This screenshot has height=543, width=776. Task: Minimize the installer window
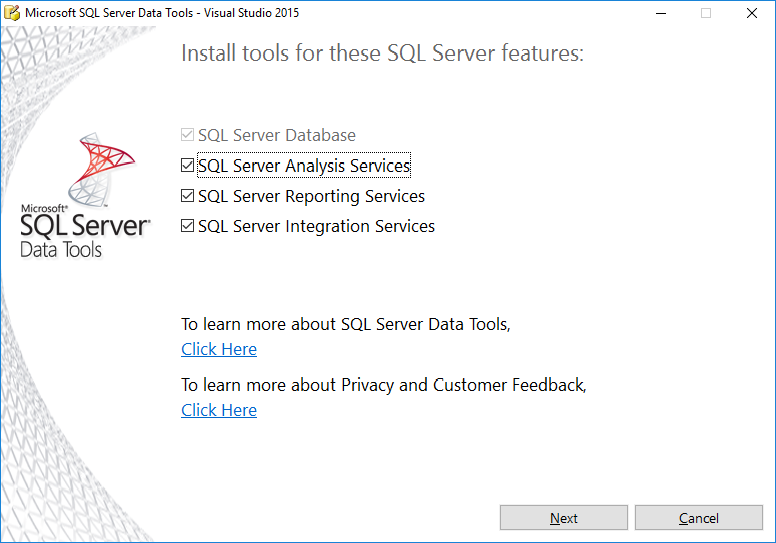tap(661, 13)
